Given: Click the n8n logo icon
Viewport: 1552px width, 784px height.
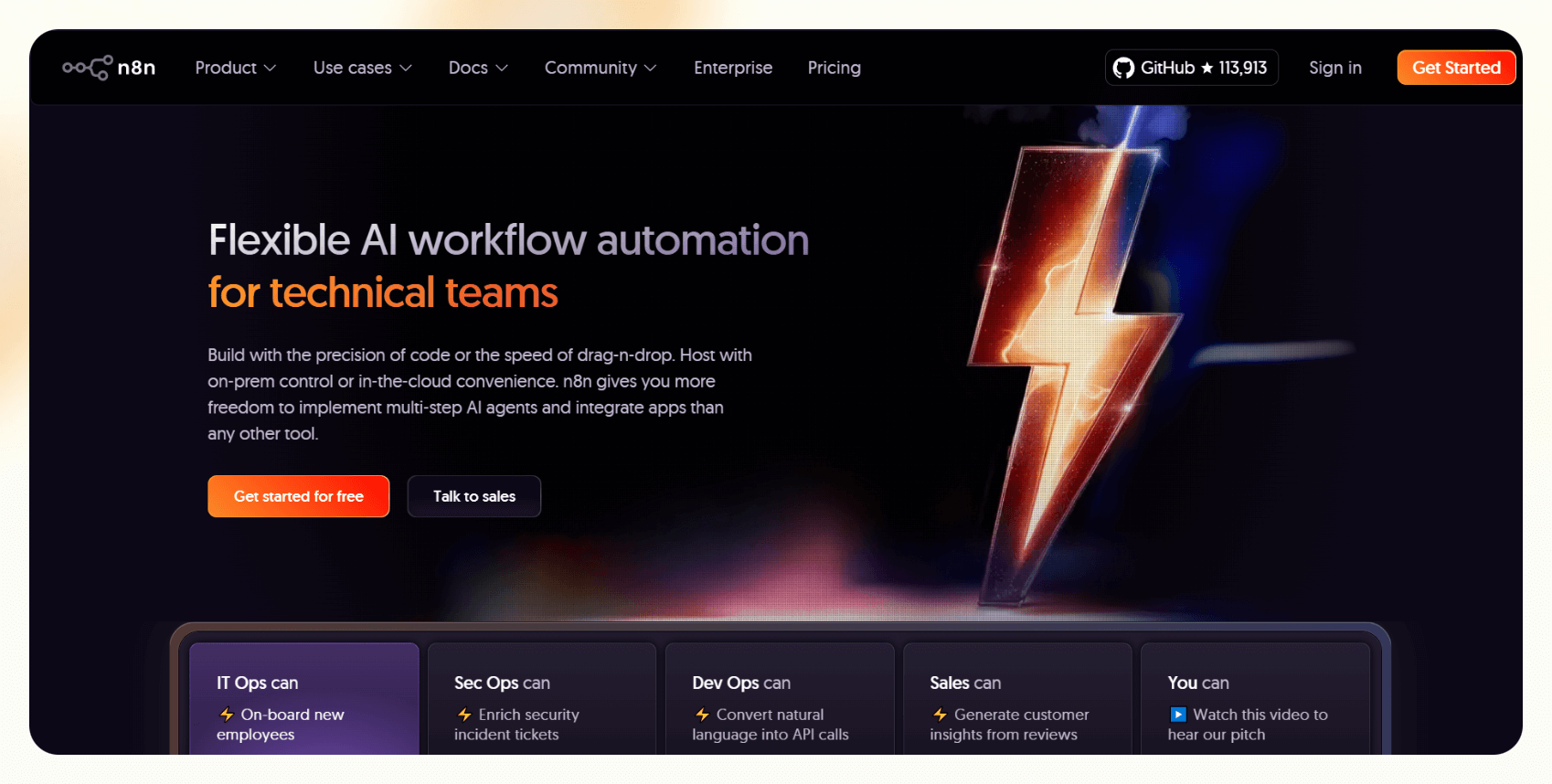Looking at the screenshot, I should [88, 68].
